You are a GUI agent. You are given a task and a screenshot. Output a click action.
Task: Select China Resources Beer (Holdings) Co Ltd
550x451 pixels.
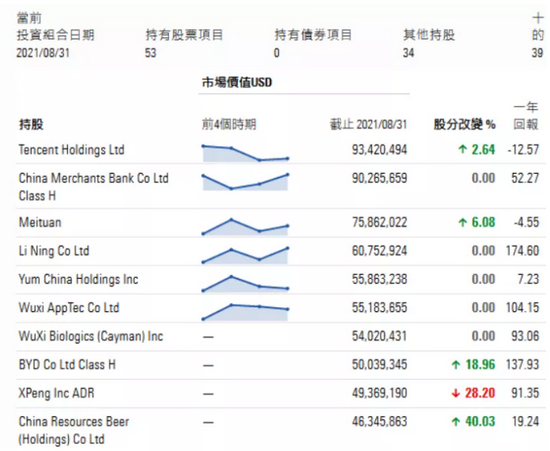[x=74, y=430]
